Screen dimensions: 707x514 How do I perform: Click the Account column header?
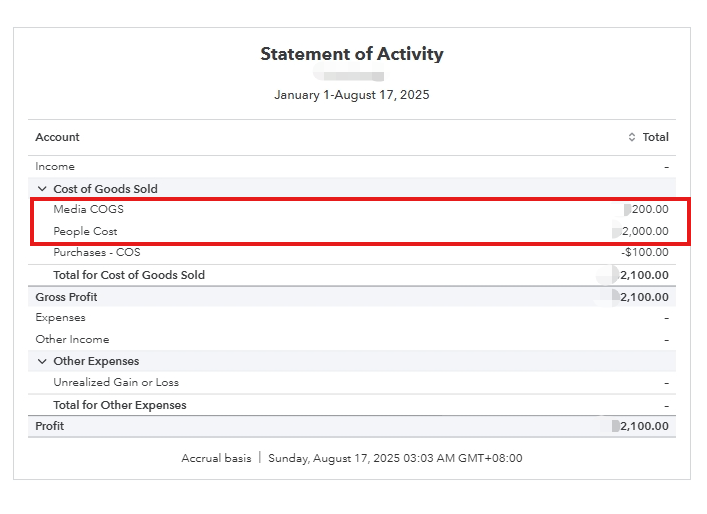click(x=57, y=137)
